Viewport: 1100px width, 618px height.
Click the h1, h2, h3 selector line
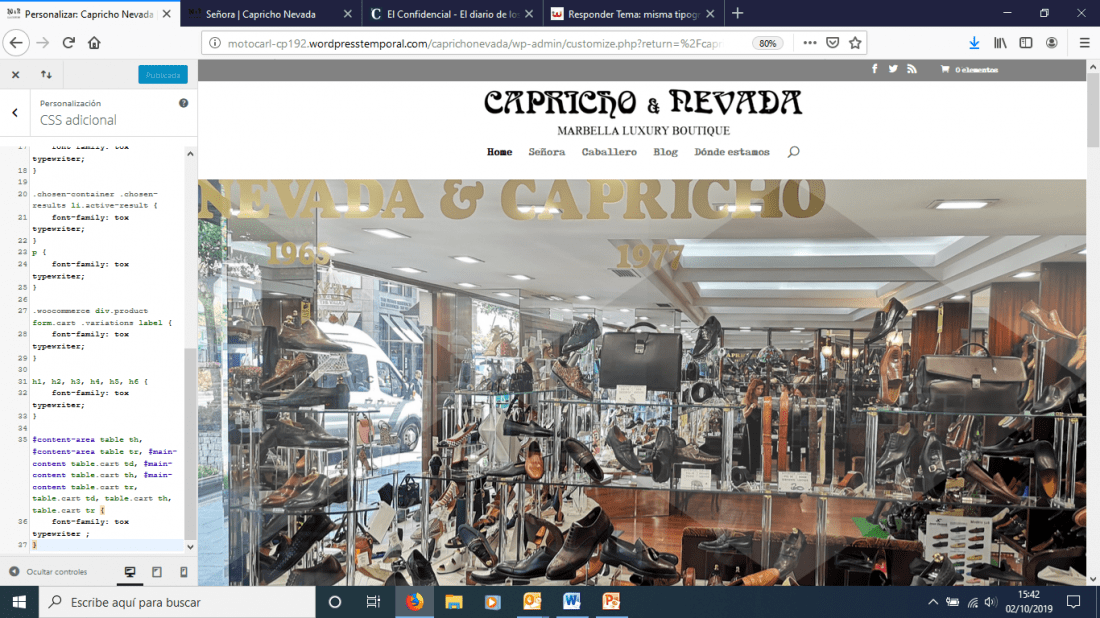pyautogui.click(x=90, y=382)
